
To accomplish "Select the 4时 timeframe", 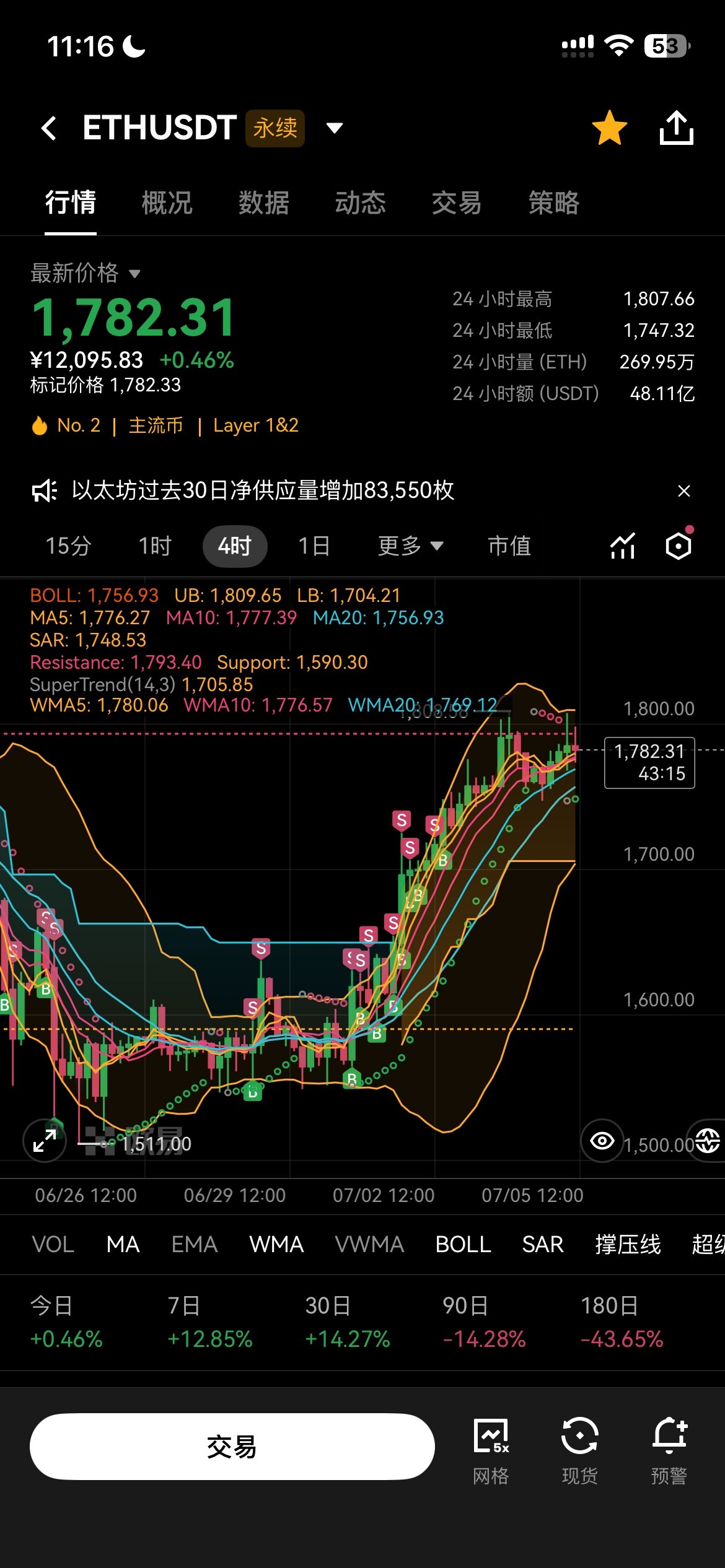I will (235, 546).
